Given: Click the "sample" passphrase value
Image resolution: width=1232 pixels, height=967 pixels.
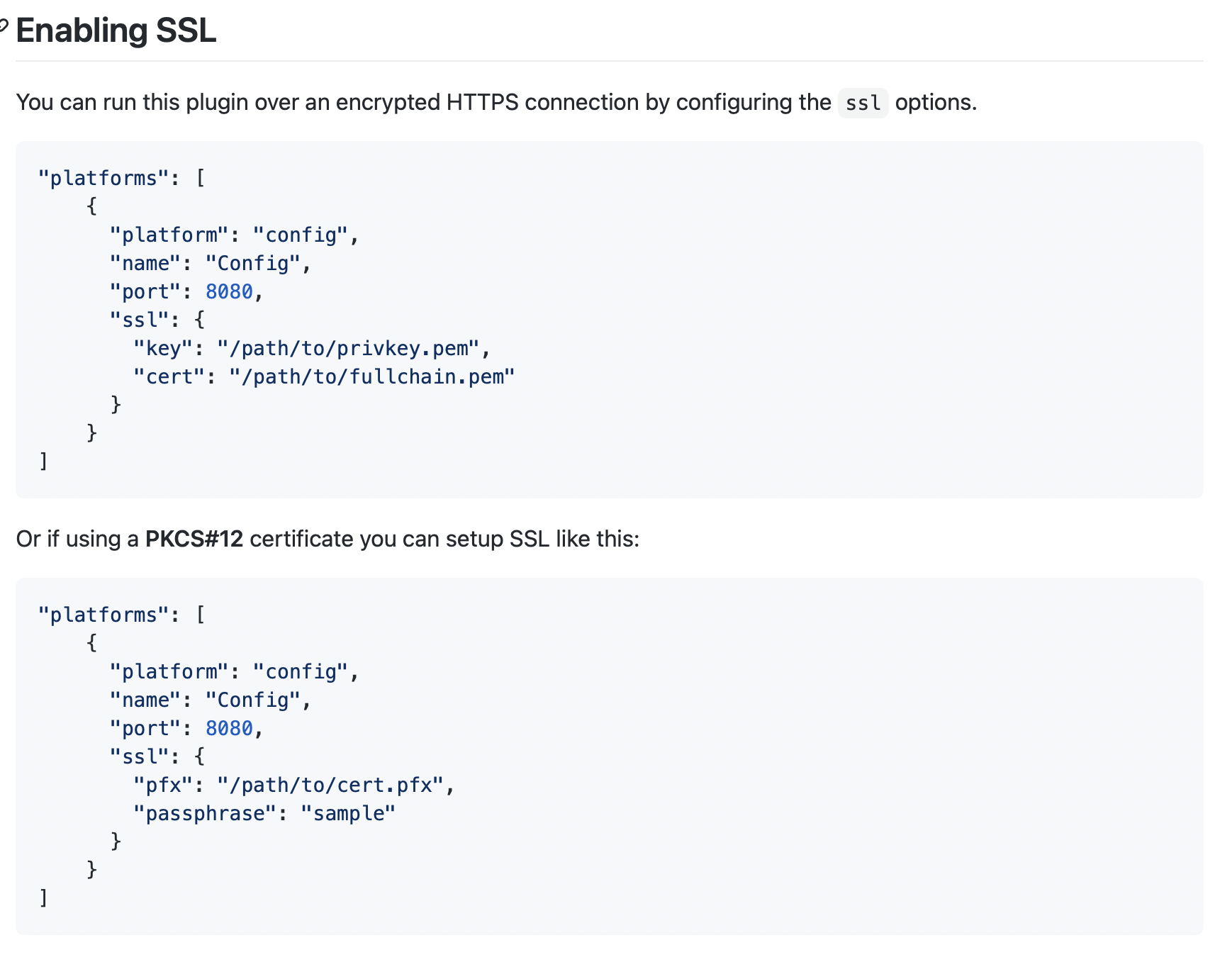Looking at the screenshot, I should (x=348, y=813).
